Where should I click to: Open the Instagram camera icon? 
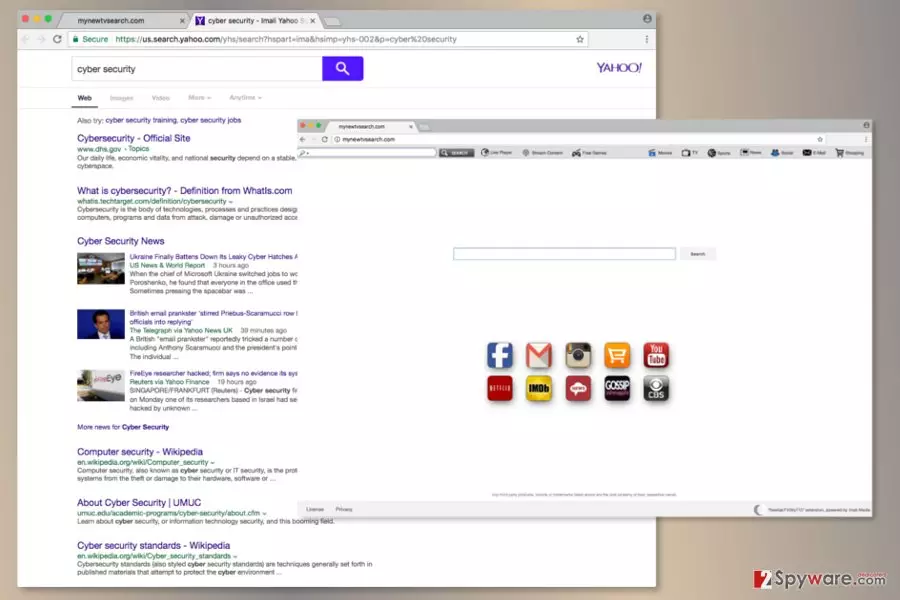[578, 355]
